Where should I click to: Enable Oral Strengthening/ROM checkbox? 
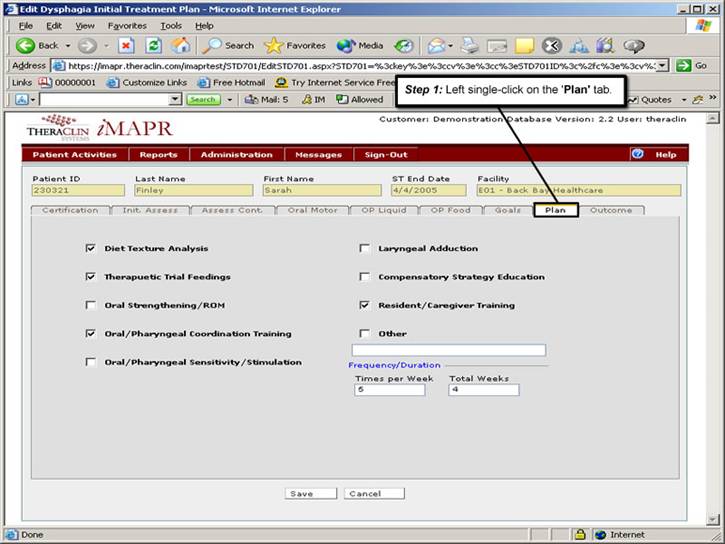91,305
